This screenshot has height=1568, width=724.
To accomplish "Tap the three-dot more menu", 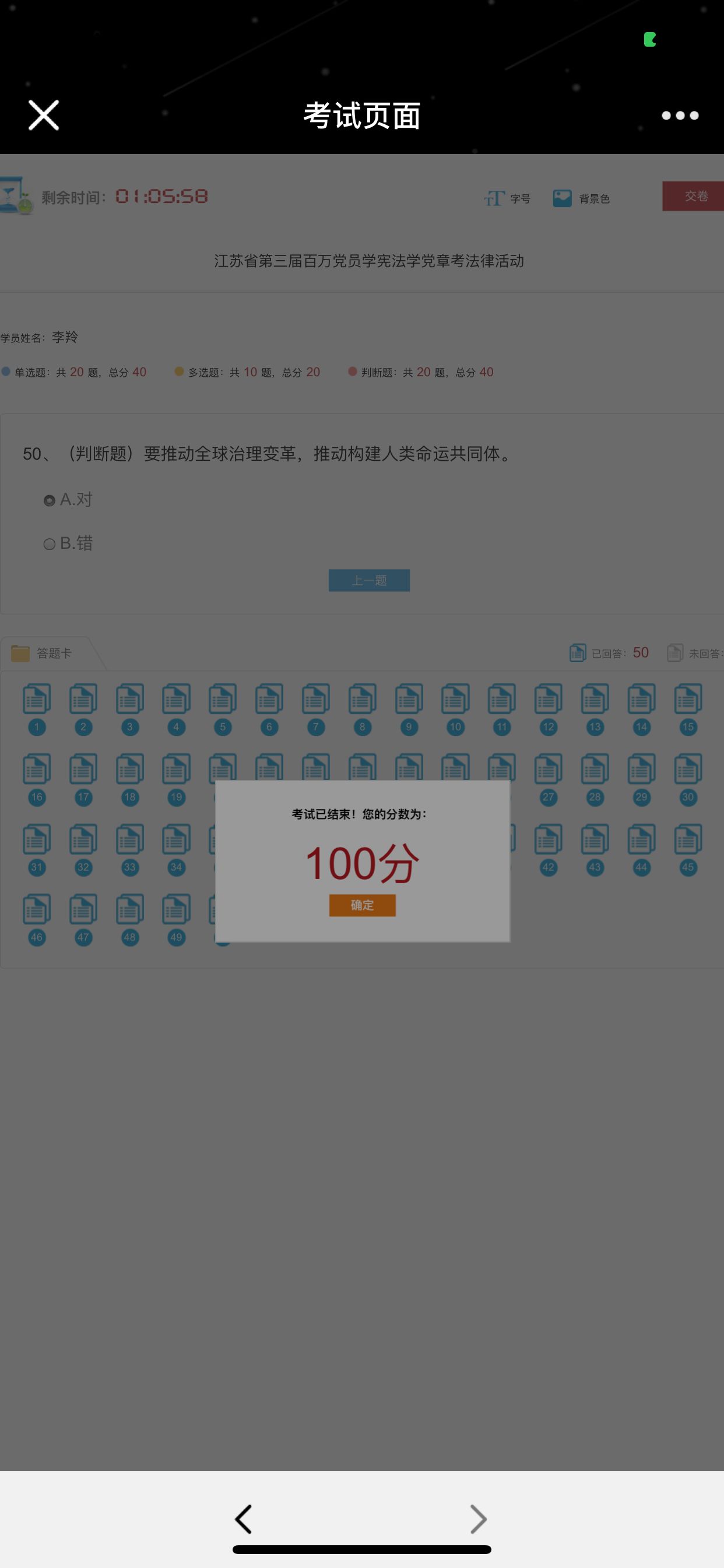I will 680,115.
